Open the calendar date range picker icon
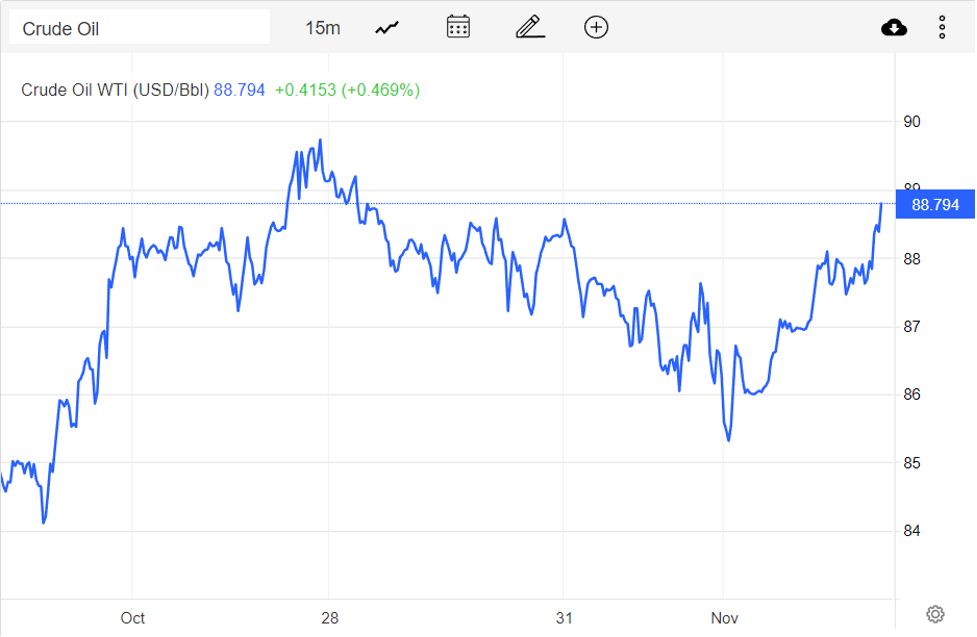This screenshot has height=637, width=977. 457,27
